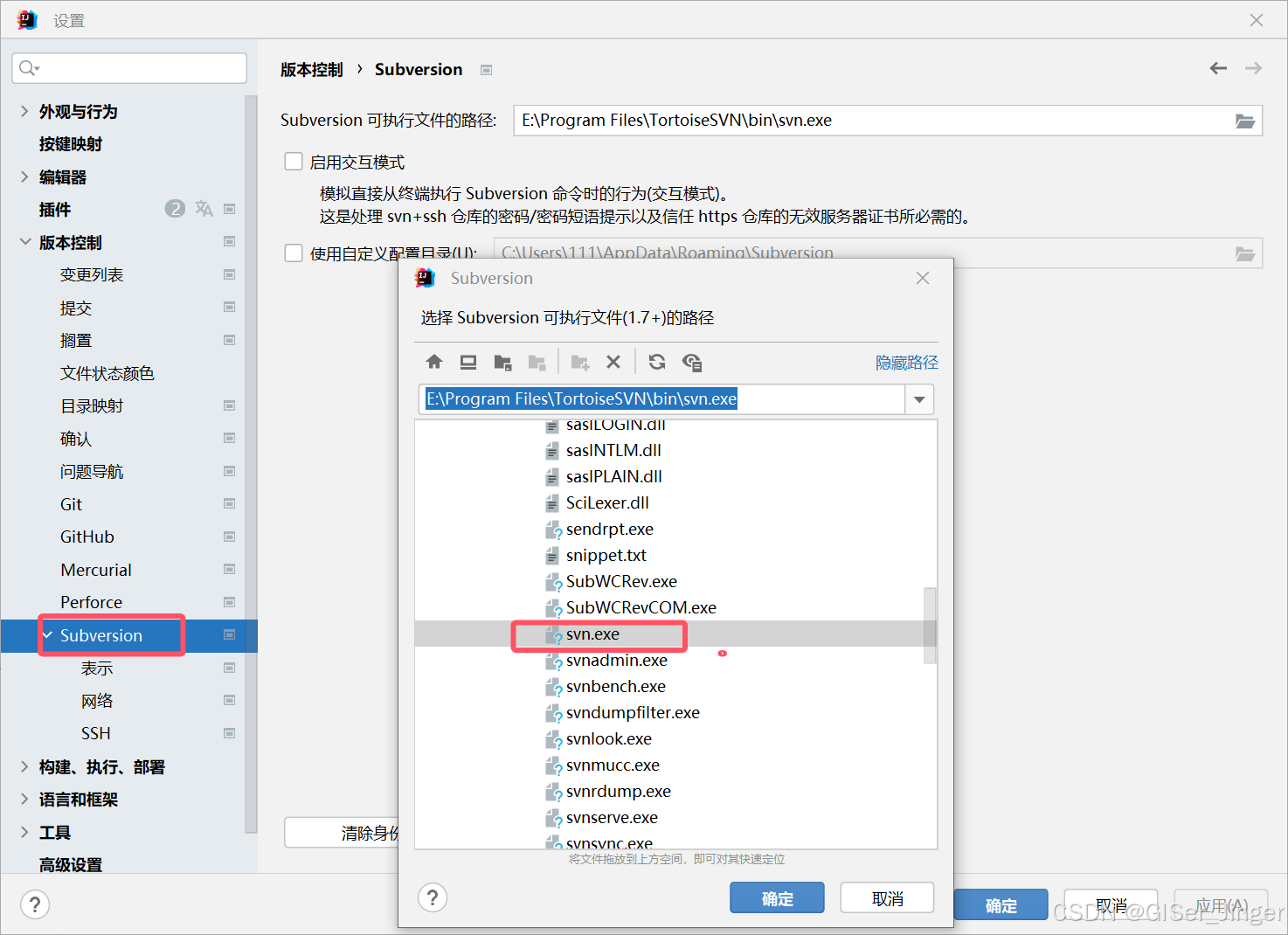Click the 版本控制 breadcrumb link
1288x935 pixels.
pyautogui.click(x=312, y=69)
